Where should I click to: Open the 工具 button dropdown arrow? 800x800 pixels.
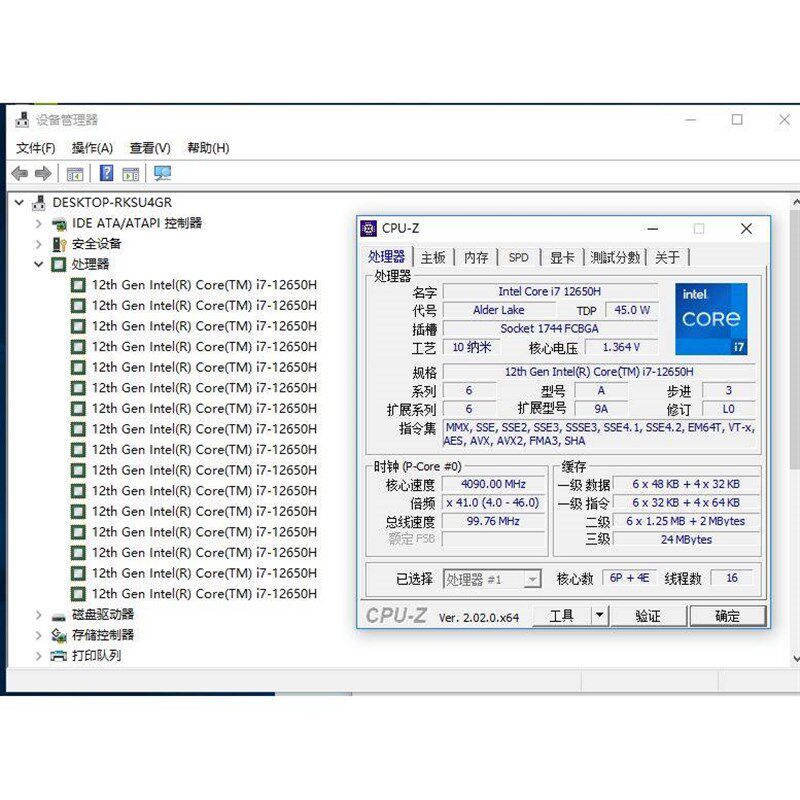[600, 615]
